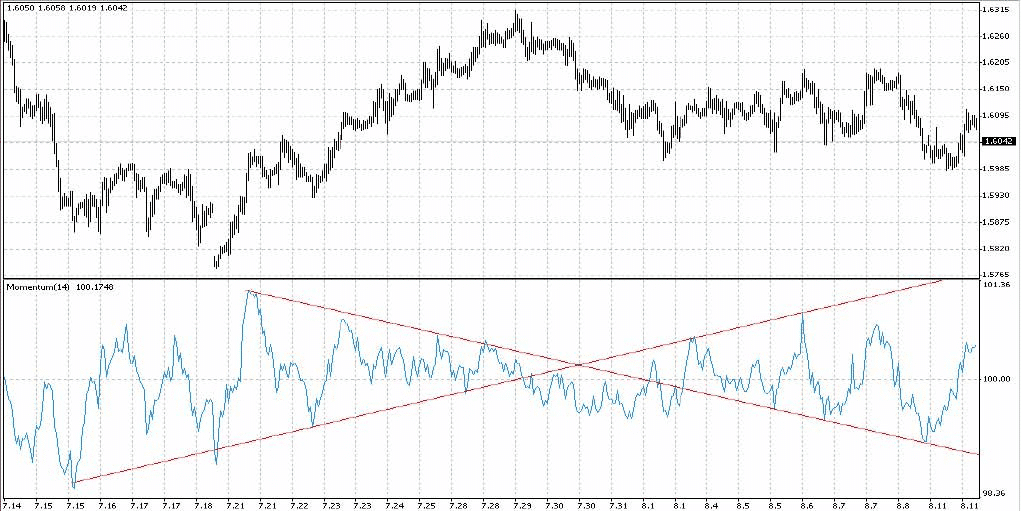Screen dimensions: 1021x511
Task: Select the current price tag 1.6042
Action: coord(996,142)
